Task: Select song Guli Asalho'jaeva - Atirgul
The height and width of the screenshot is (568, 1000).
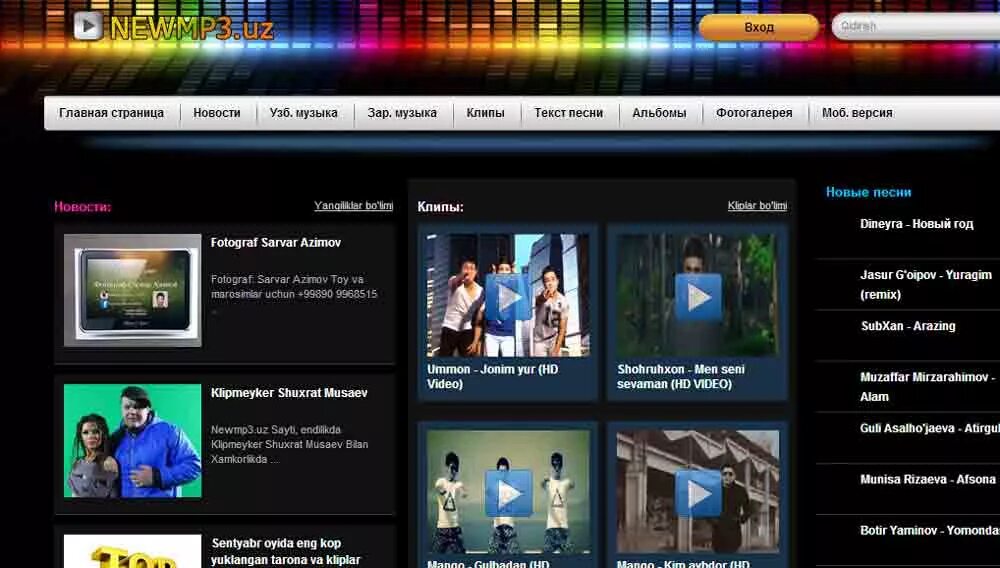Action: [930, 428]
